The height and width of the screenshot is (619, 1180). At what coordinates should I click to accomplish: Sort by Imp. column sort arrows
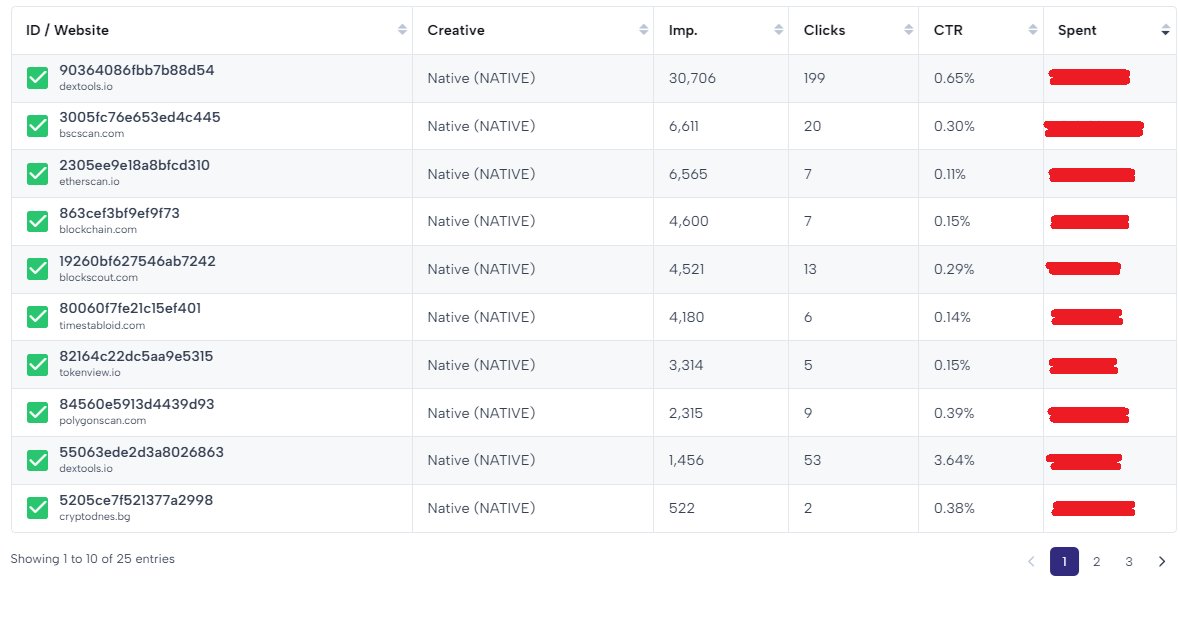pyautogui.click(x=778, y=29)
